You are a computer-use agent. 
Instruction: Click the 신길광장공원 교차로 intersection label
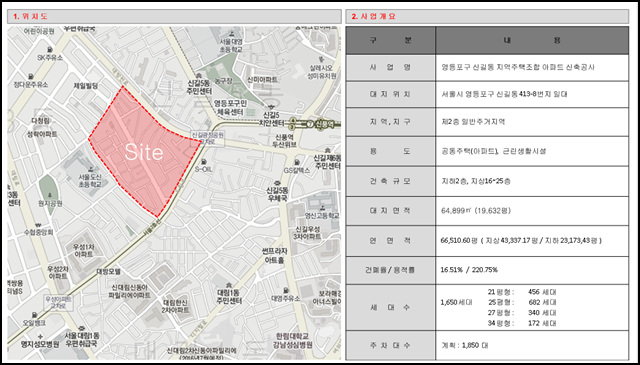click(x=208, y=138)
